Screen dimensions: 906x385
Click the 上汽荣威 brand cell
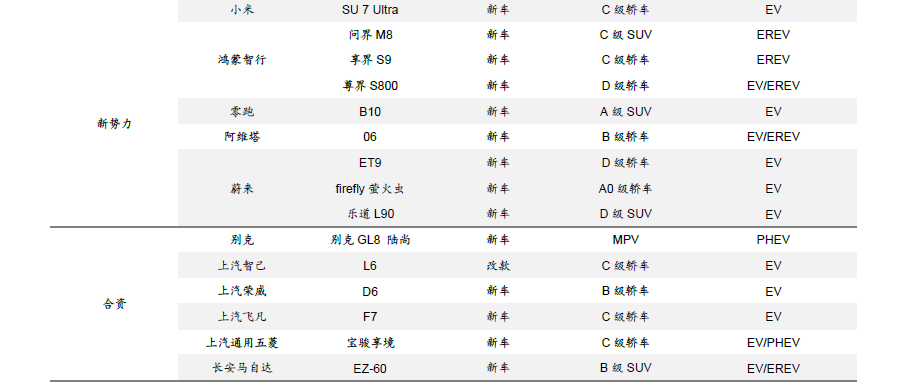242,291
